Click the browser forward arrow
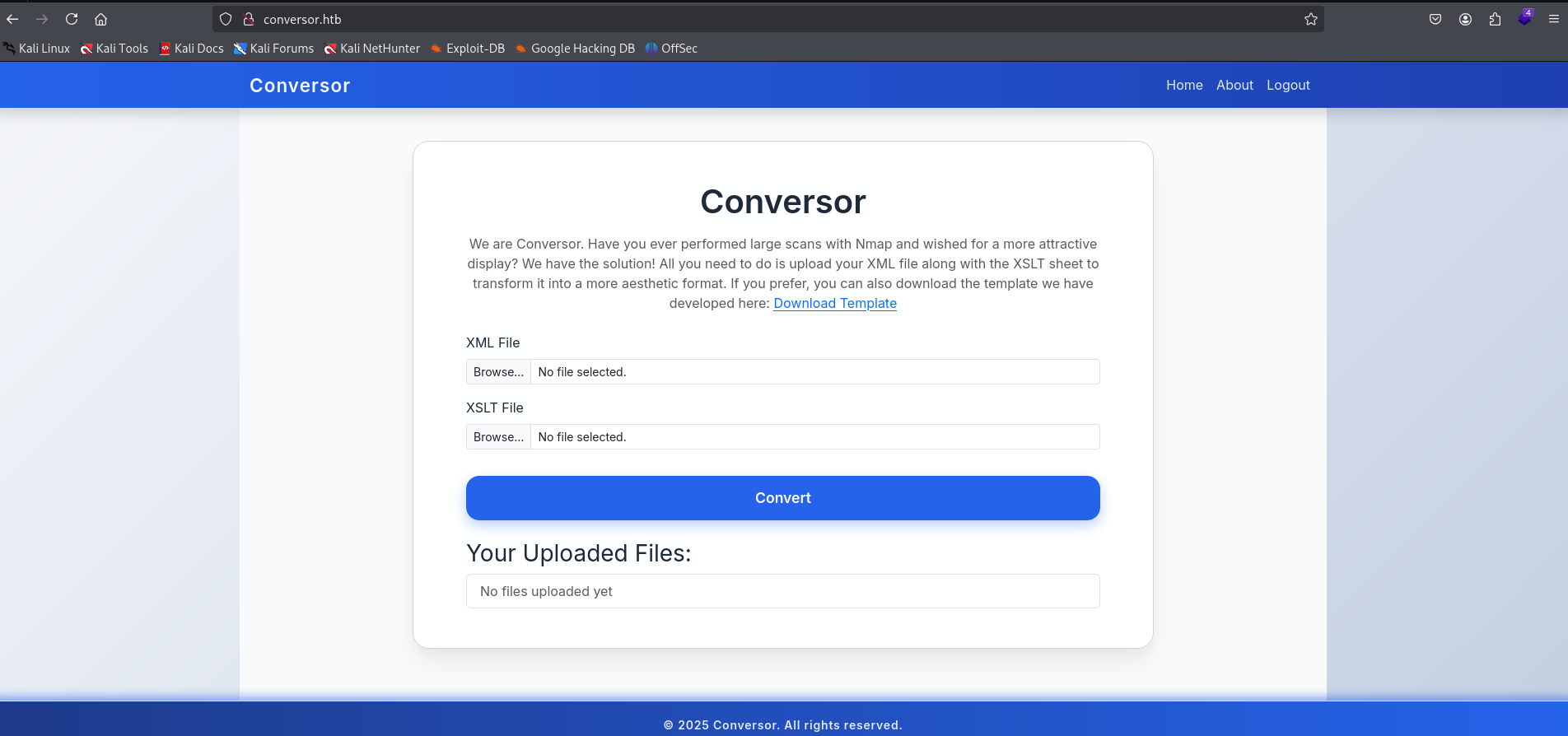This screenshot has height=736, width=1568. (42, 19)
